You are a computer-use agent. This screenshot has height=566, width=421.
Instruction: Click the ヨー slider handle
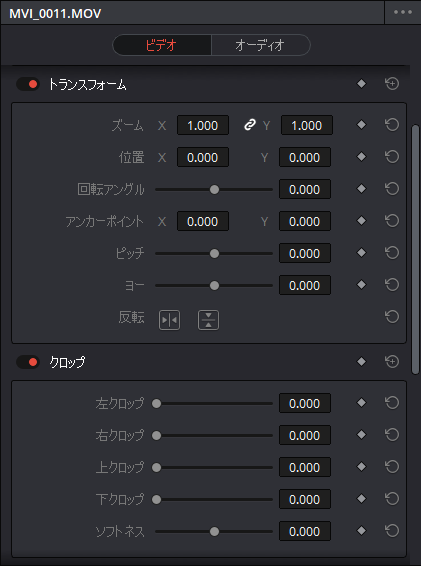pyautogui.click(x=214, y=286)
